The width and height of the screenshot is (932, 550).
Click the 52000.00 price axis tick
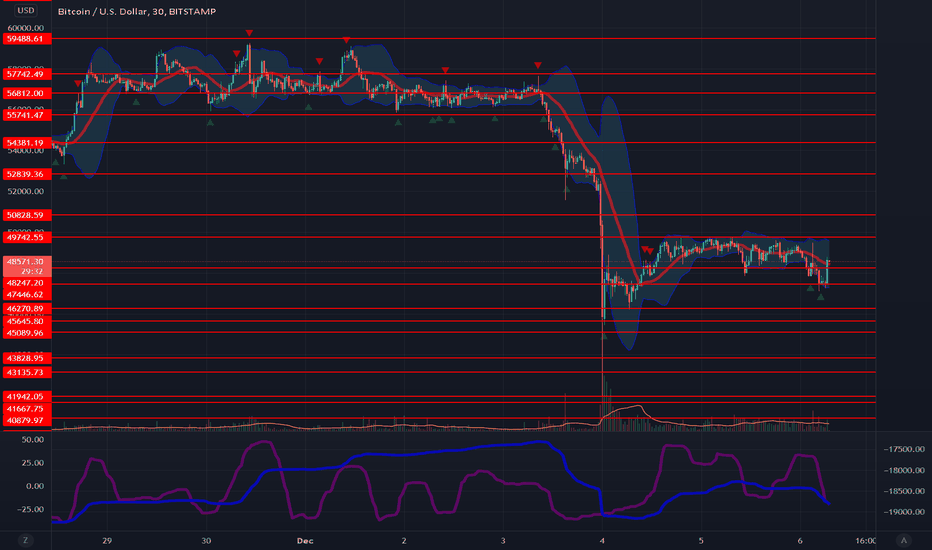(x=26, y=191)
